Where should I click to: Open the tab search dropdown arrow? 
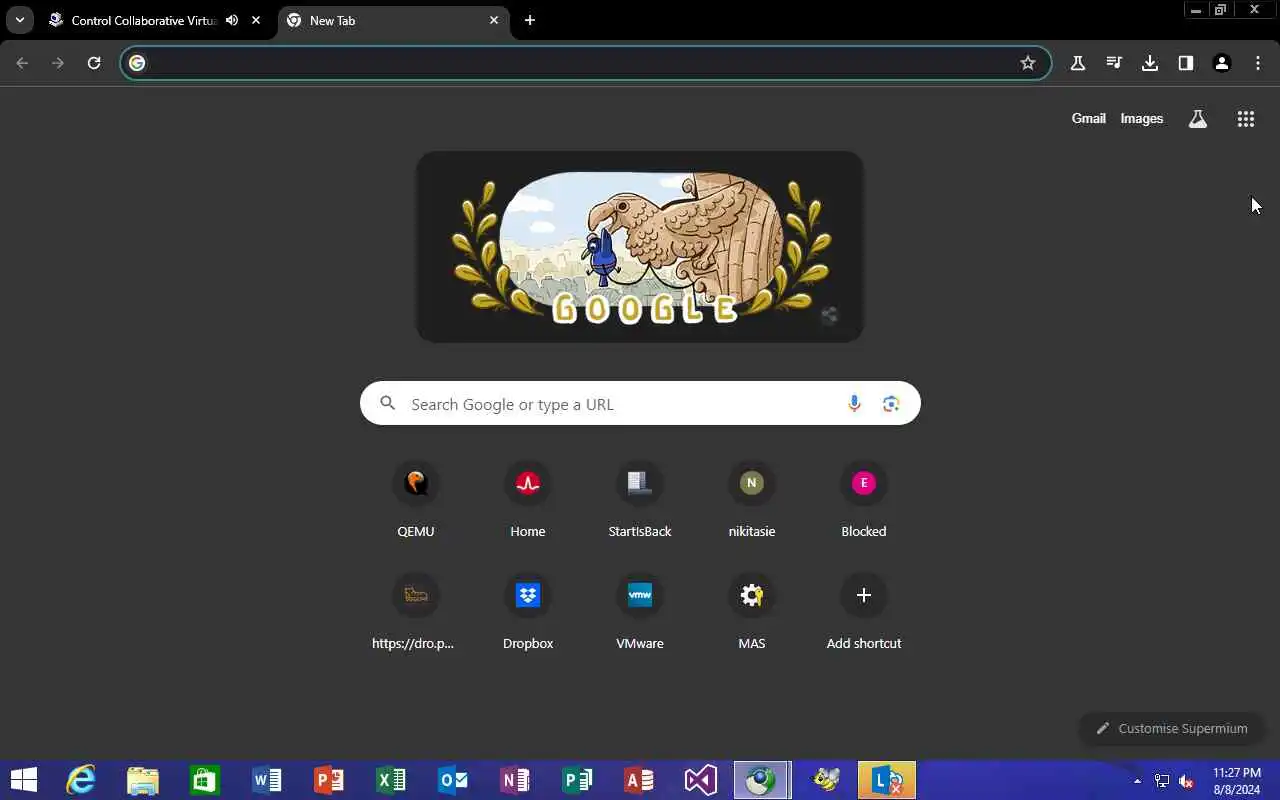tap(19, 20)
